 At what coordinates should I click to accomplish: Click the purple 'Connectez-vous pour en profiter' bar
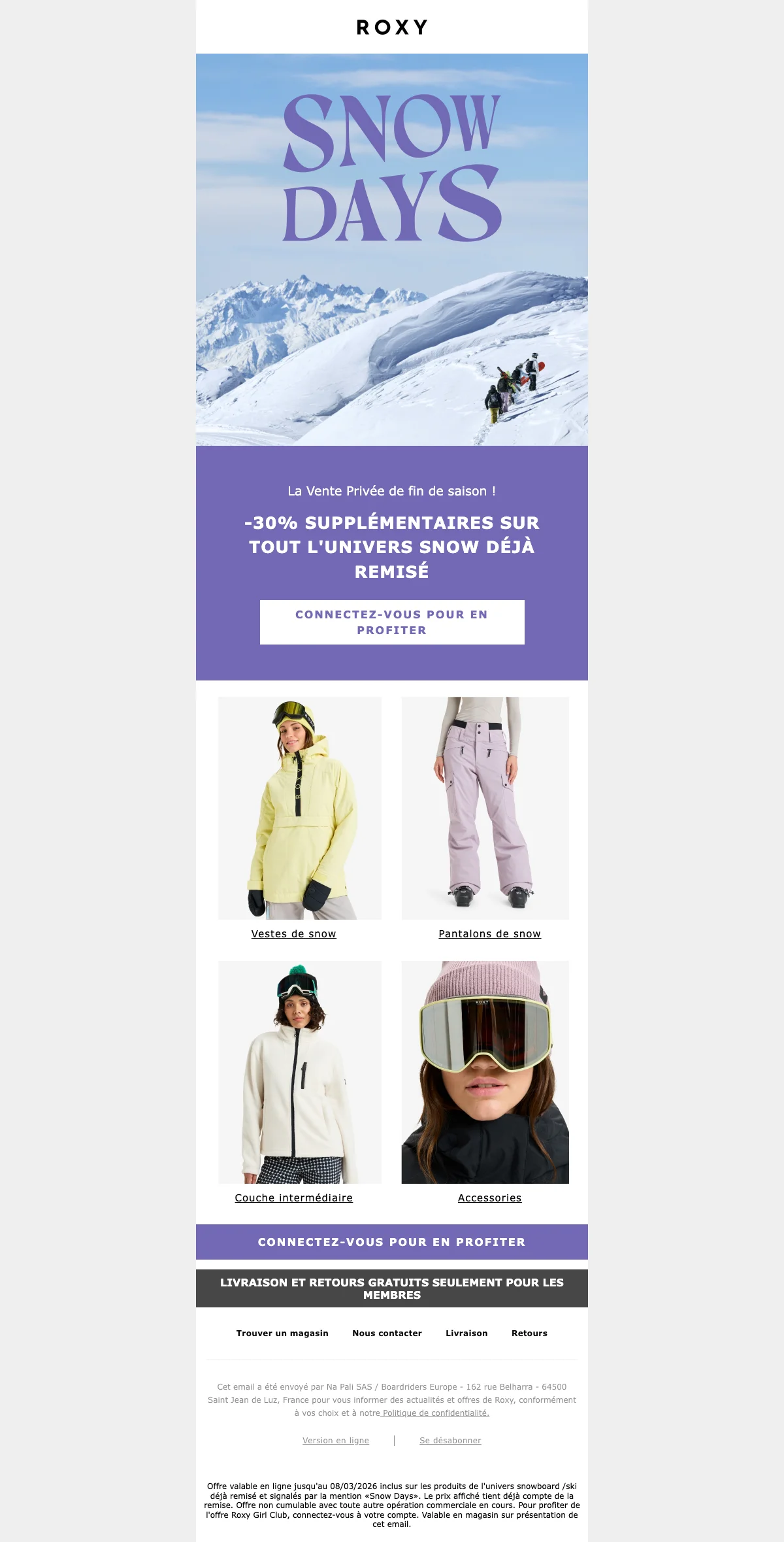click(x=392, y=1242)
